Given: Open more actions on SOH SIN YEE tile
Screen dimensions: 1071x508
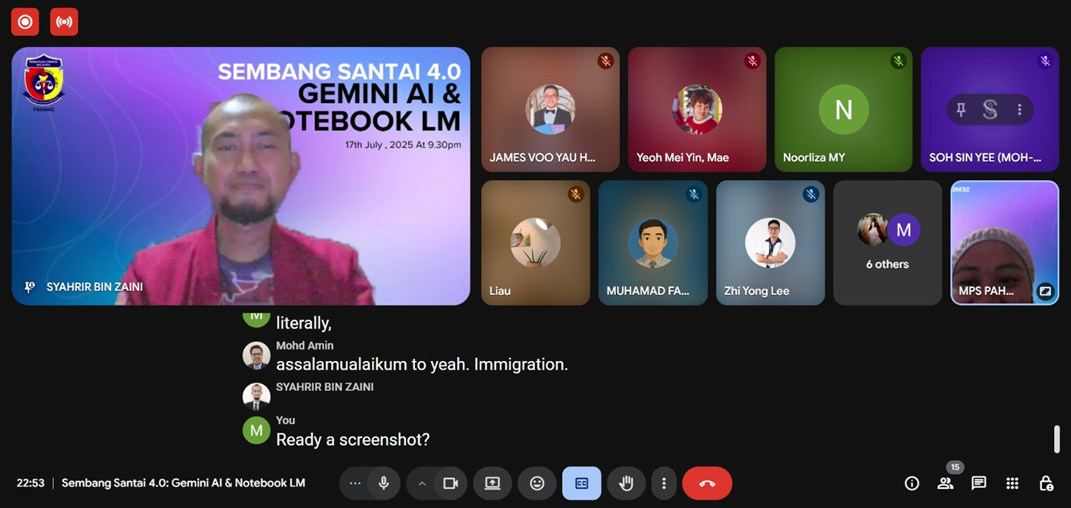Looking at the screenshot, I should (x=1019, y=110).
